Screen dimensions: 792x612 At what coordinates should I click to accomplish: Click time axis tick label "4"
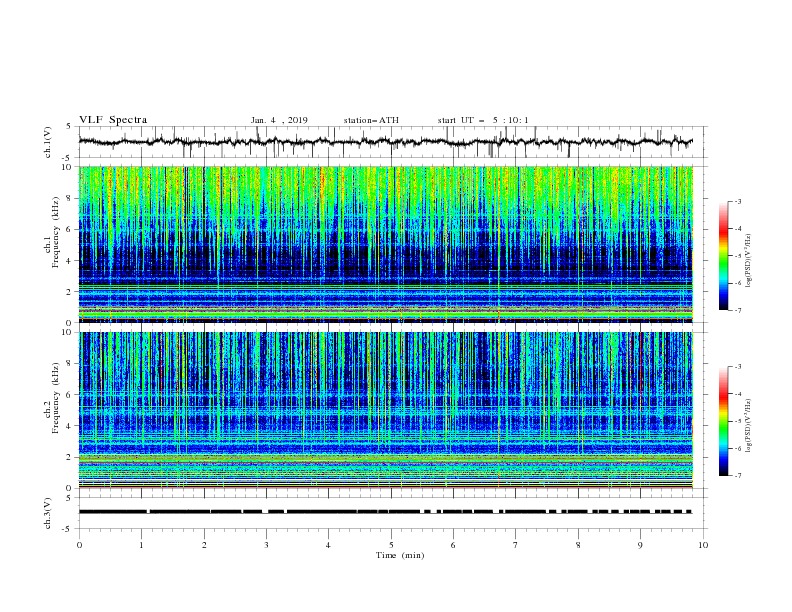(328, 545)
